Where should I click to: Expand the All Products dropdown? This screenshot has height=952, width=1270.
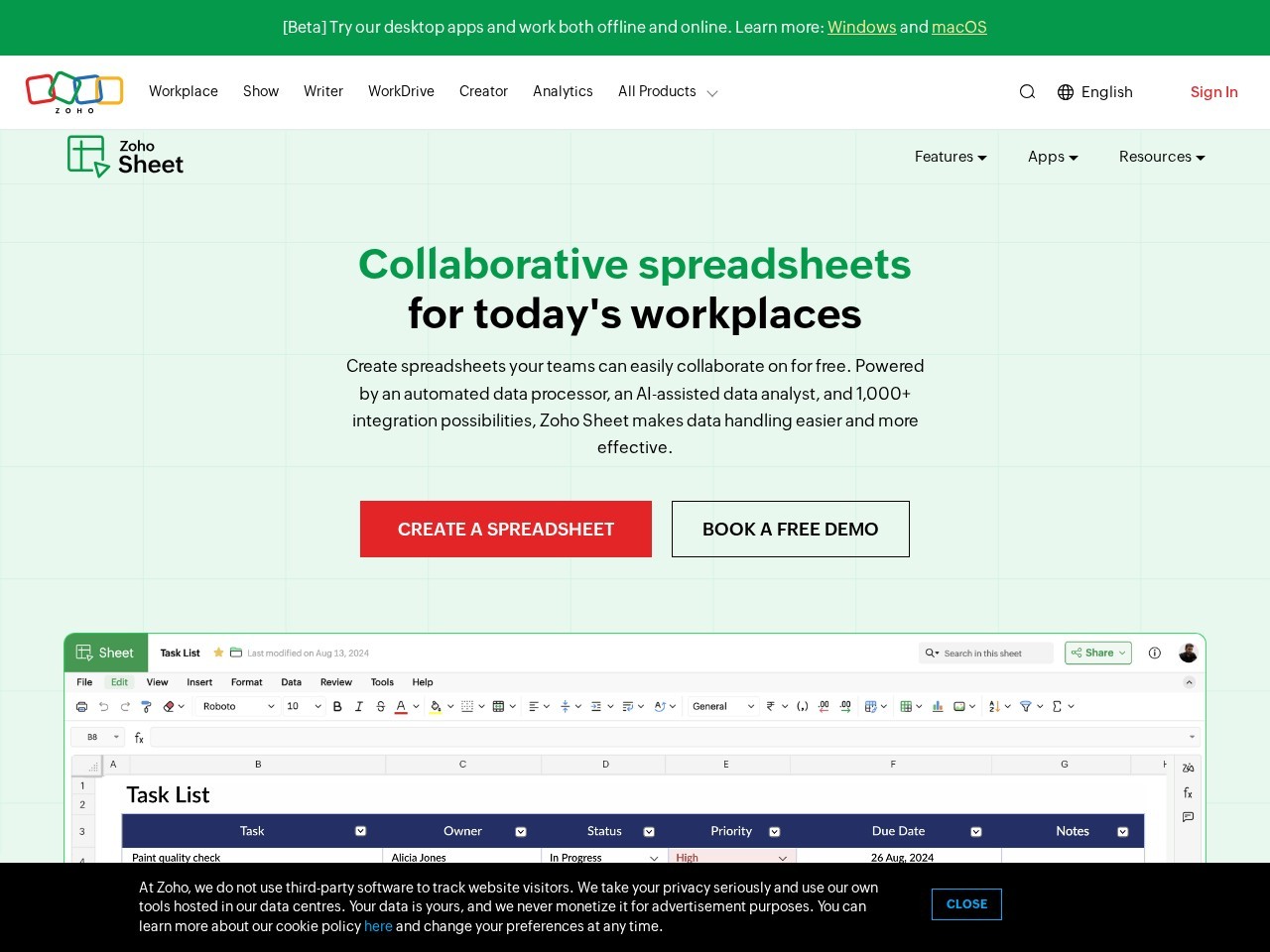667,91
